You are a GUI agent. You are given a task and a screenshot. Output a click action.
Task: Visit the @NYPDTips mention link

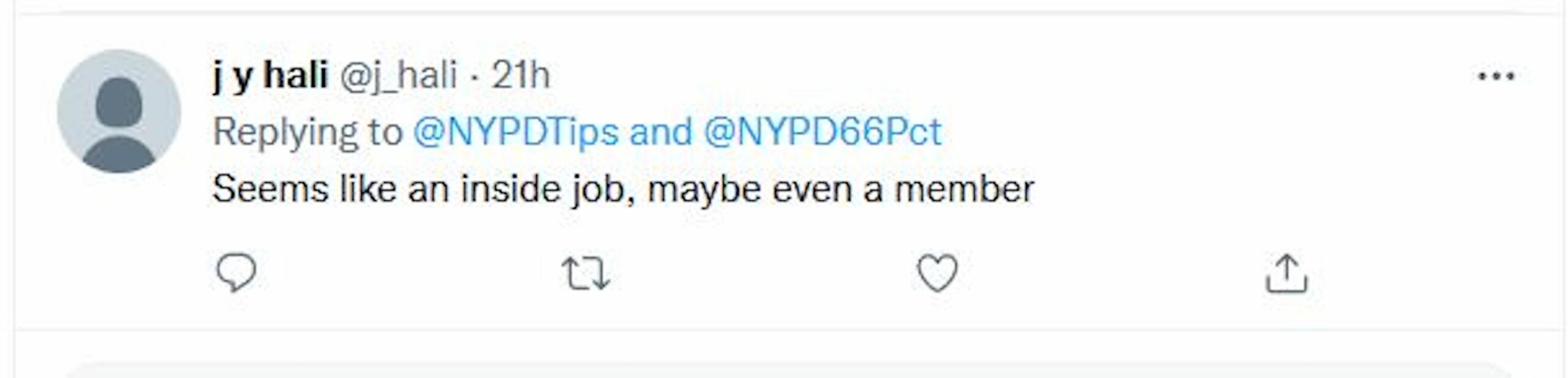[x=515, y=132]
